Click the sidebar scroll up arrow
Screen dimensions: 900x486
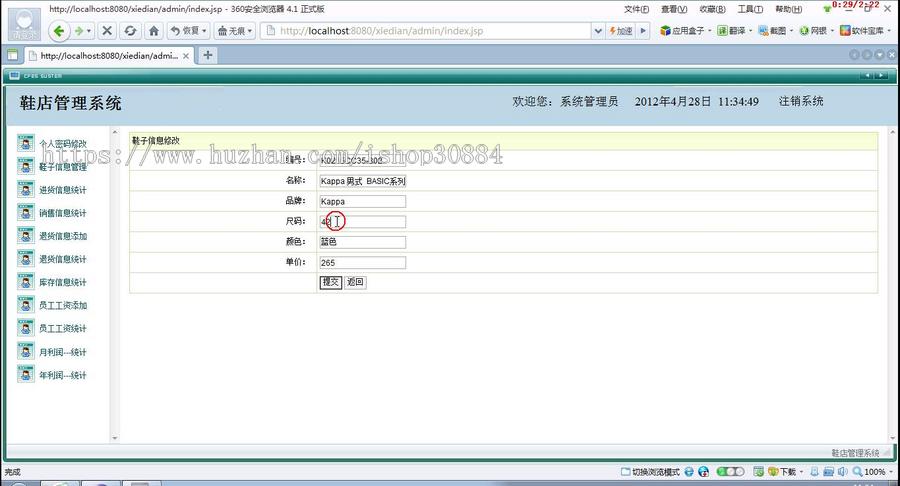(115, 133)
